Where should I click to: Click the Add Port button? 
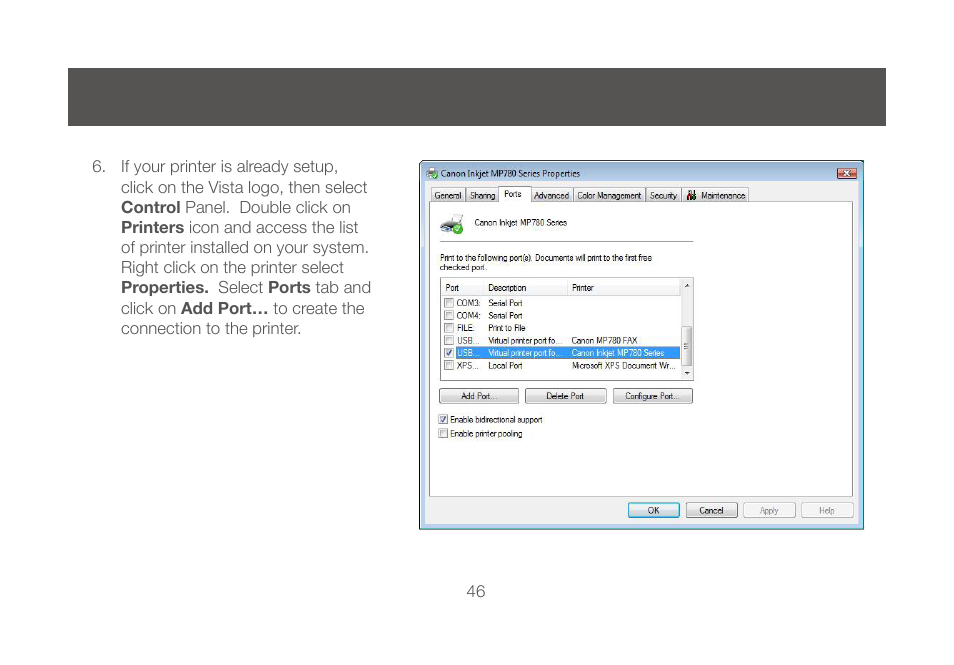479,396
